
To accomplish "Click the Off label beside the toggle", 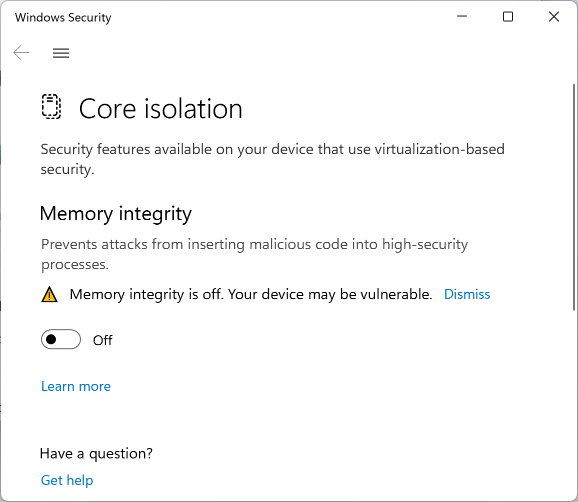I will pos(102,340).
